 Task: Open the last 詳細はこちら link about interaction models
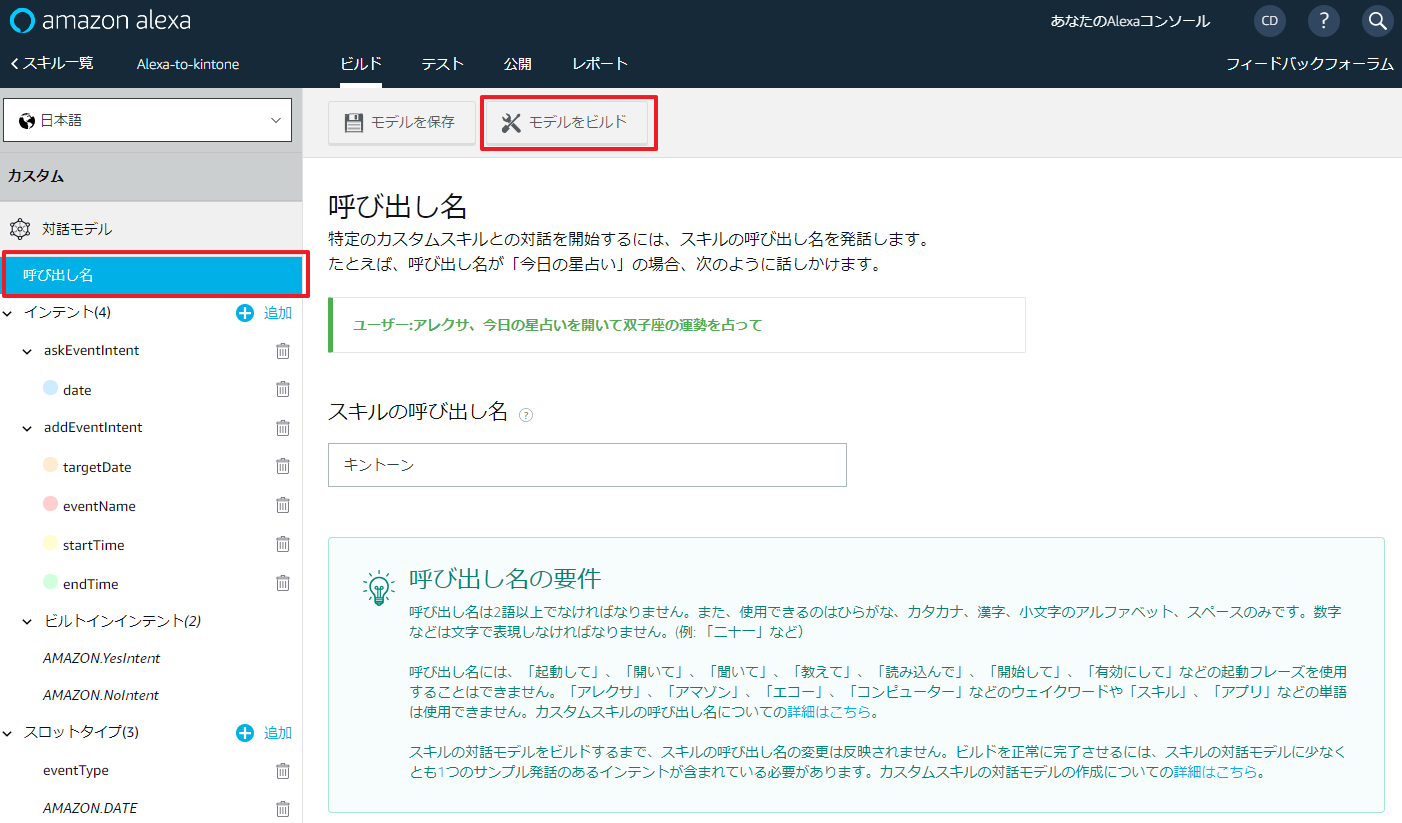pyautogui.click(x=1217, y=772)
